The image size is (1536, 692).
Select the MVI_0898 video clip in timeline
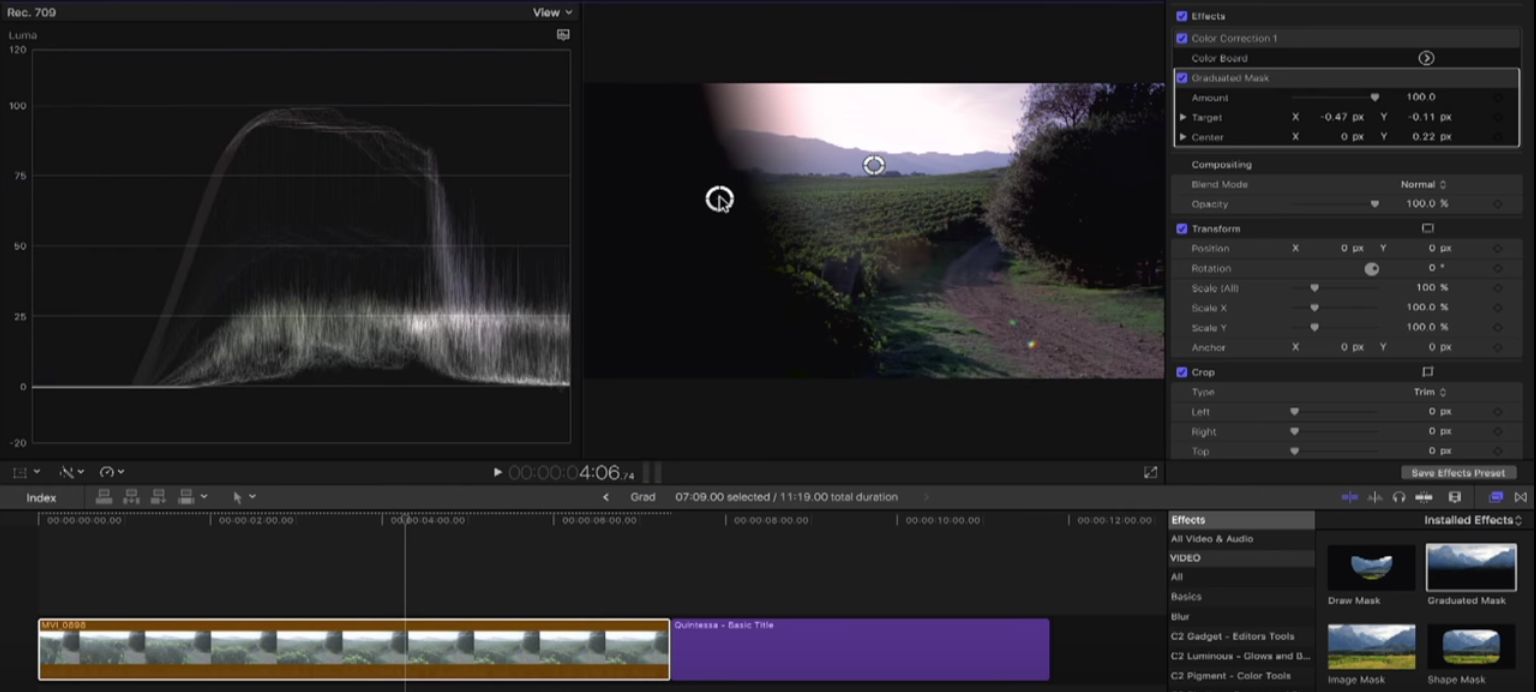[354, 649]
